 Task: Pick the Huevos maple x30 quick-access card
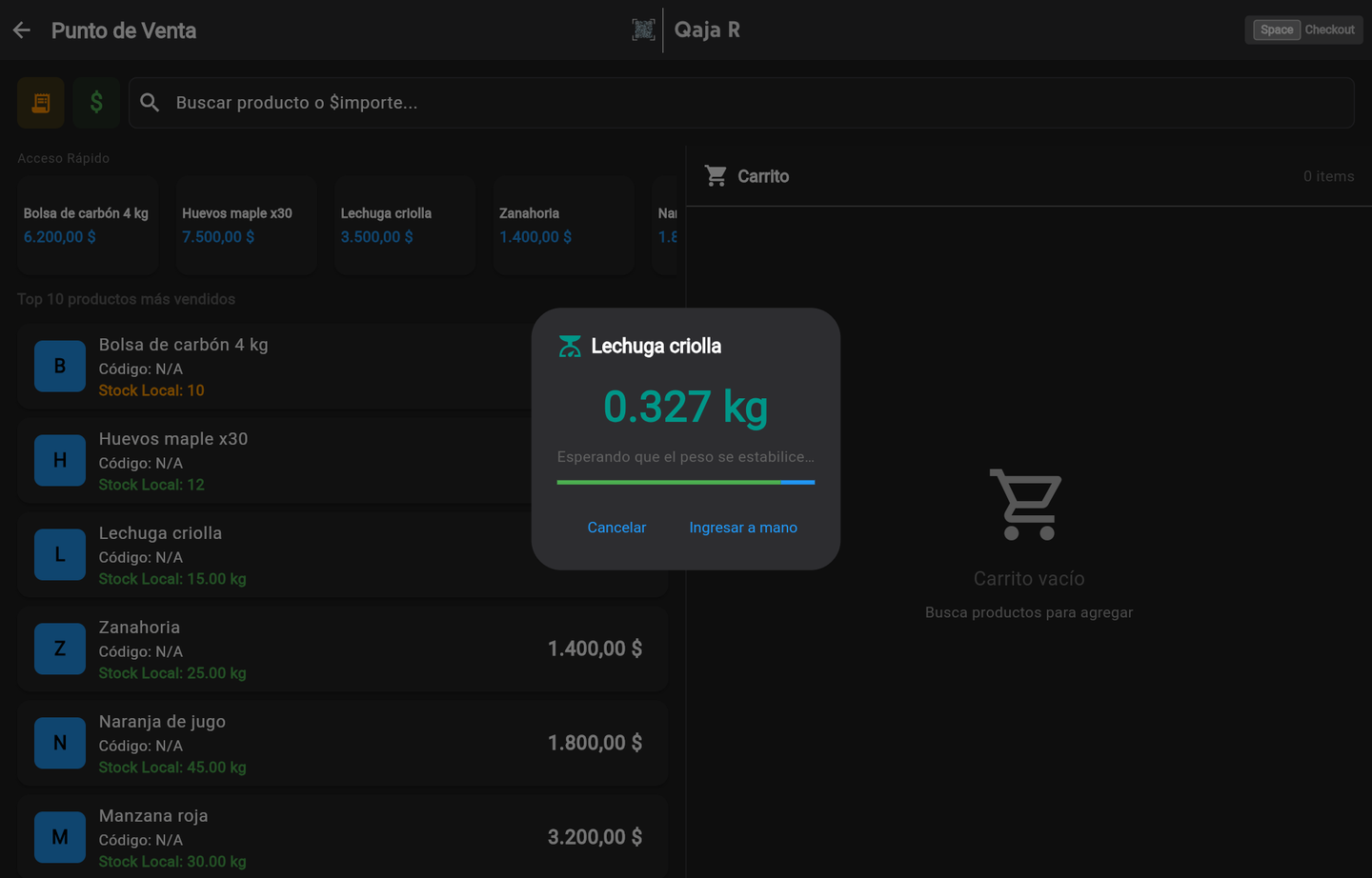point(246,226)
